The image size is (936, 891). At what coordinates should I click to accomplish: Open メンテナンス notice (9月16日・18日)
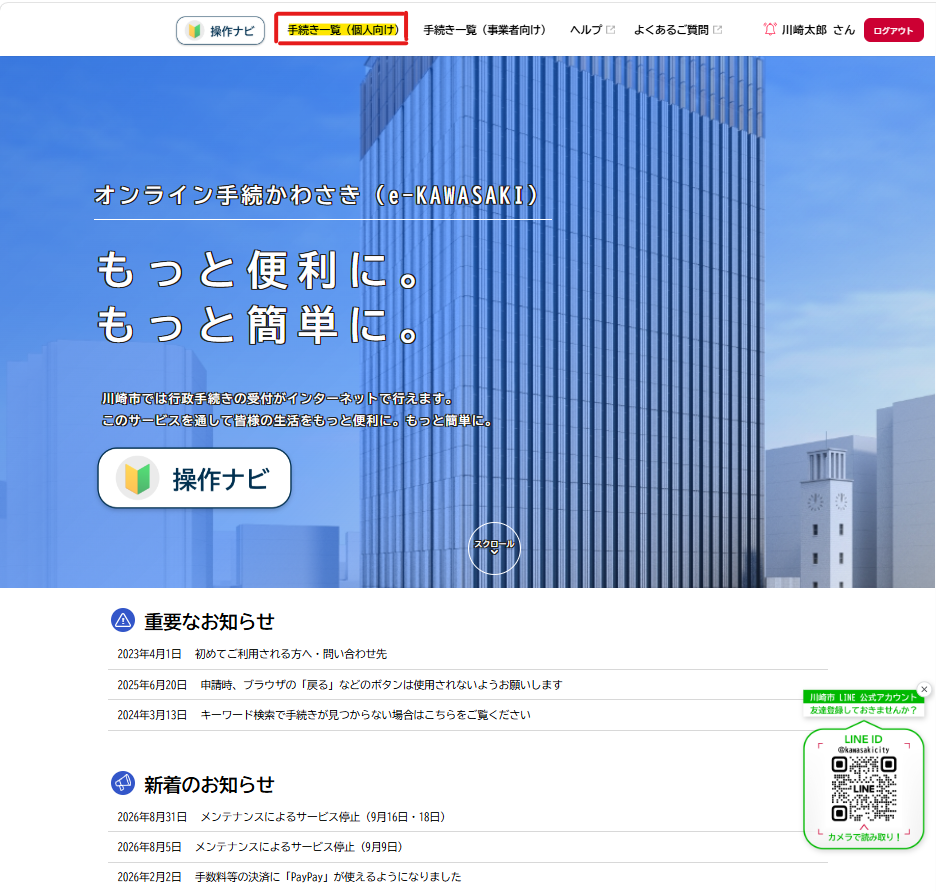pyautogui.click(x=323, y=817)
